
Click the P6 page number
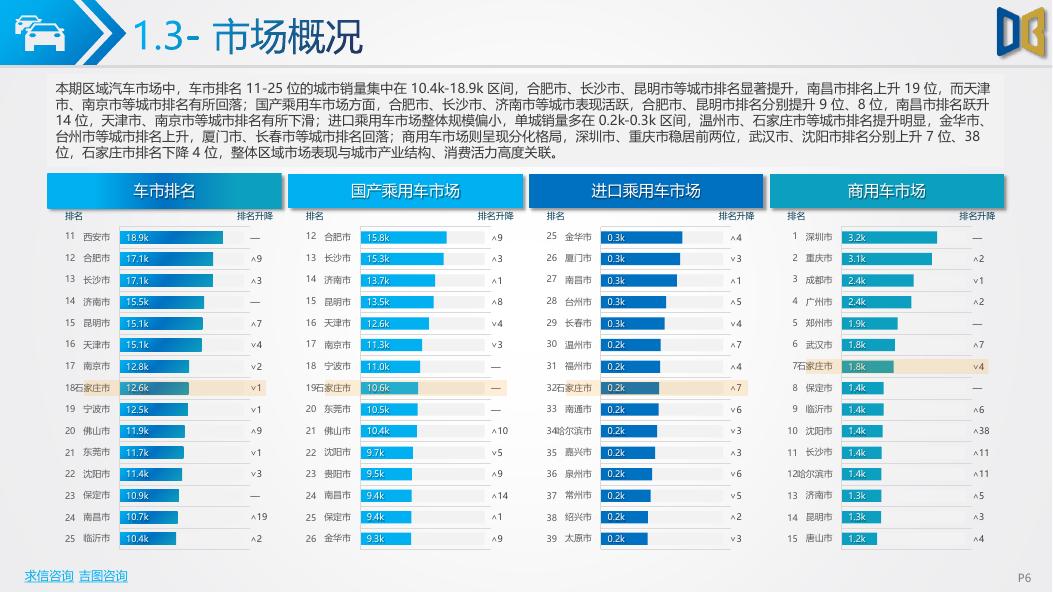pyautogui.click(x=1023, y=575)
